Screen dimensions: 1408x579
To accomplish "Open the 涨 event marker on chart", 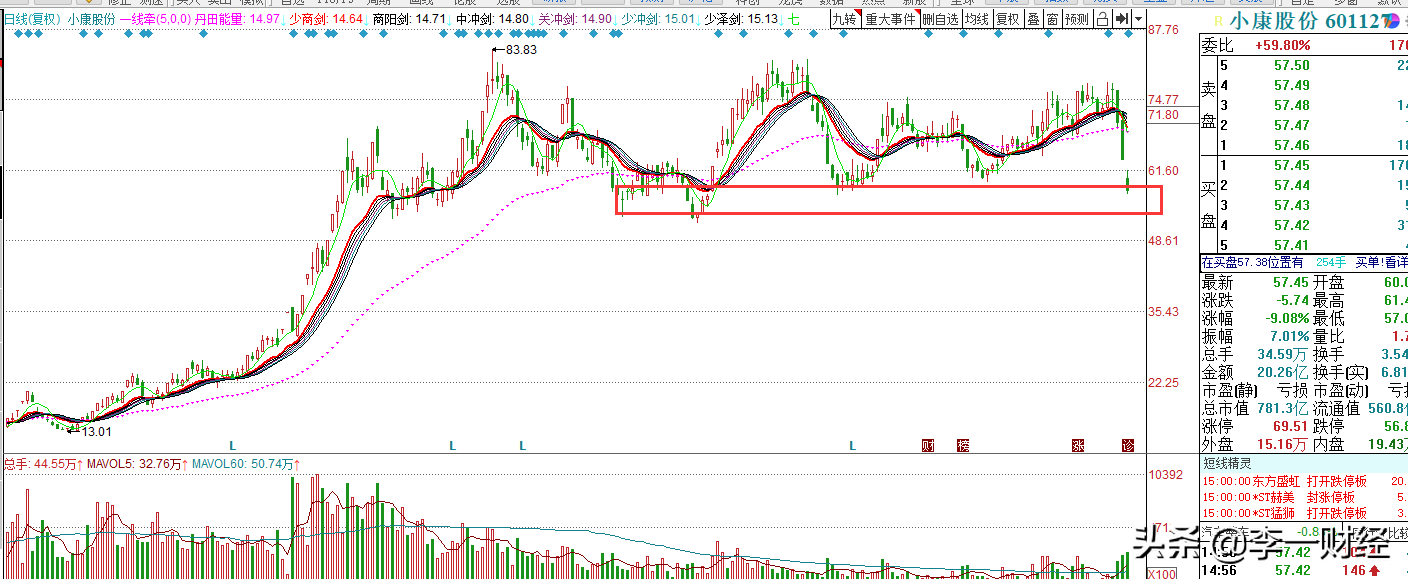I will pyautogui.click(x=1079, y=445).
